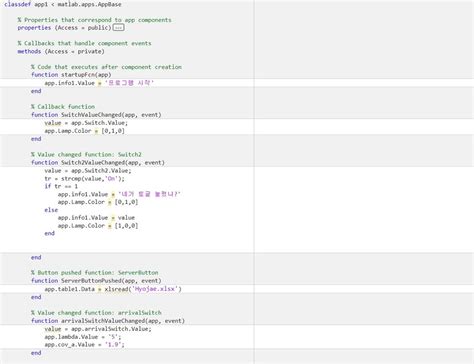The width and height of the screenshot is (474, 364).
Task: Click the Lamp.Color line inside SwitchValueChanged
Action: pos(84,131)
